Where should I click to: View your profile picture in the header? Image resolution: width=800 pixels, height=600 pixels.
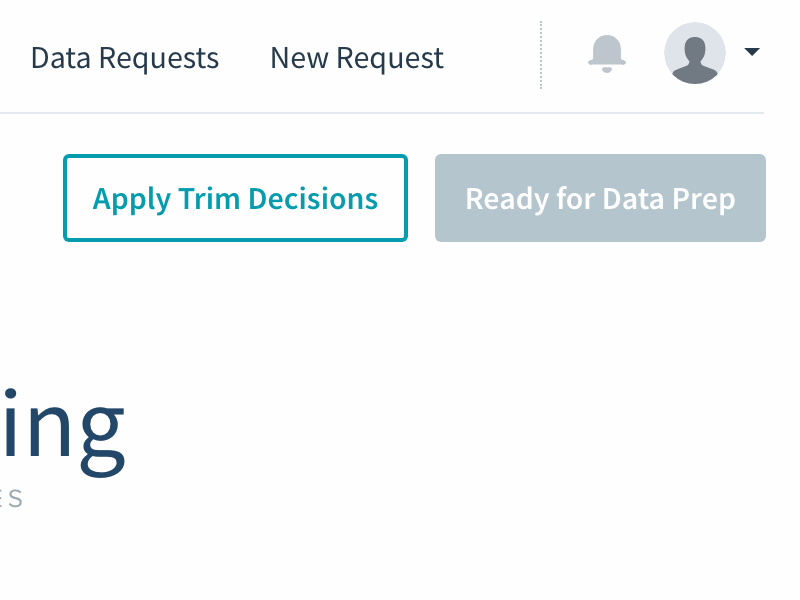point(694,54)
